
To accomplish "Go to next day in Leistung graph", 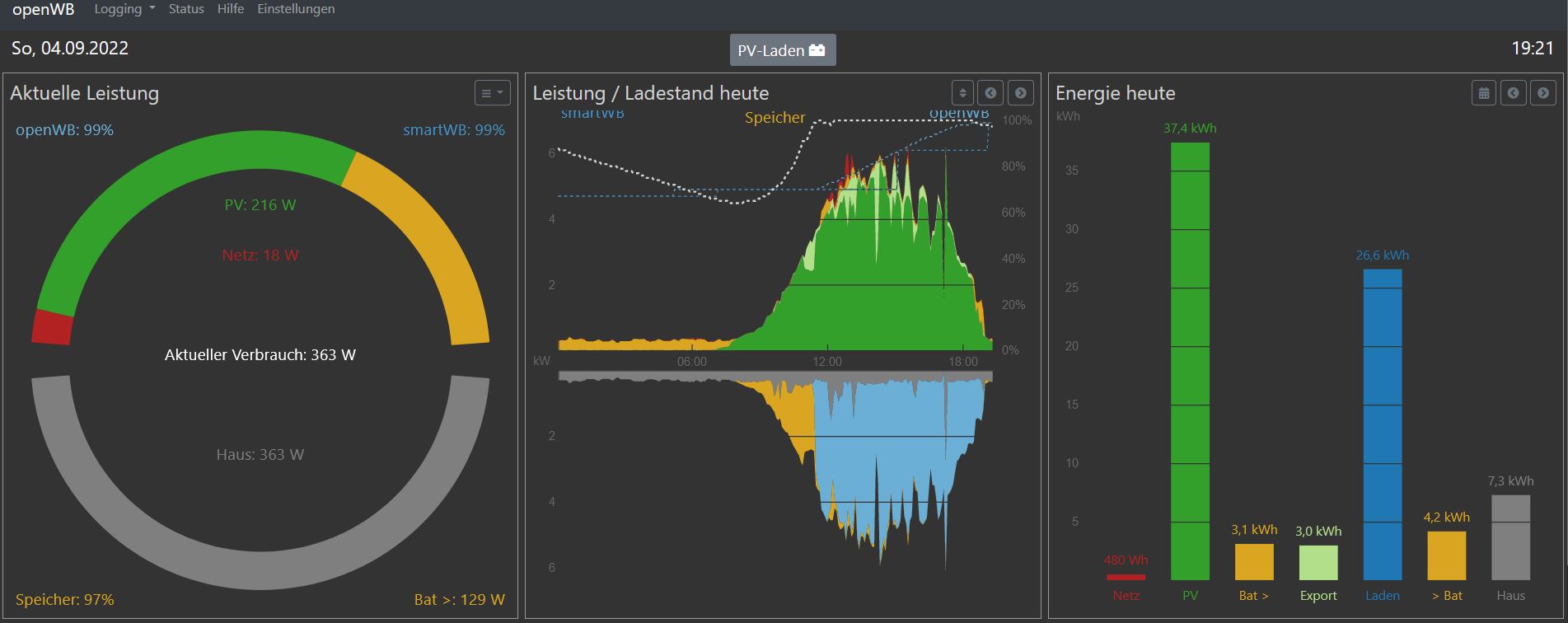I will coord(1020,93).
